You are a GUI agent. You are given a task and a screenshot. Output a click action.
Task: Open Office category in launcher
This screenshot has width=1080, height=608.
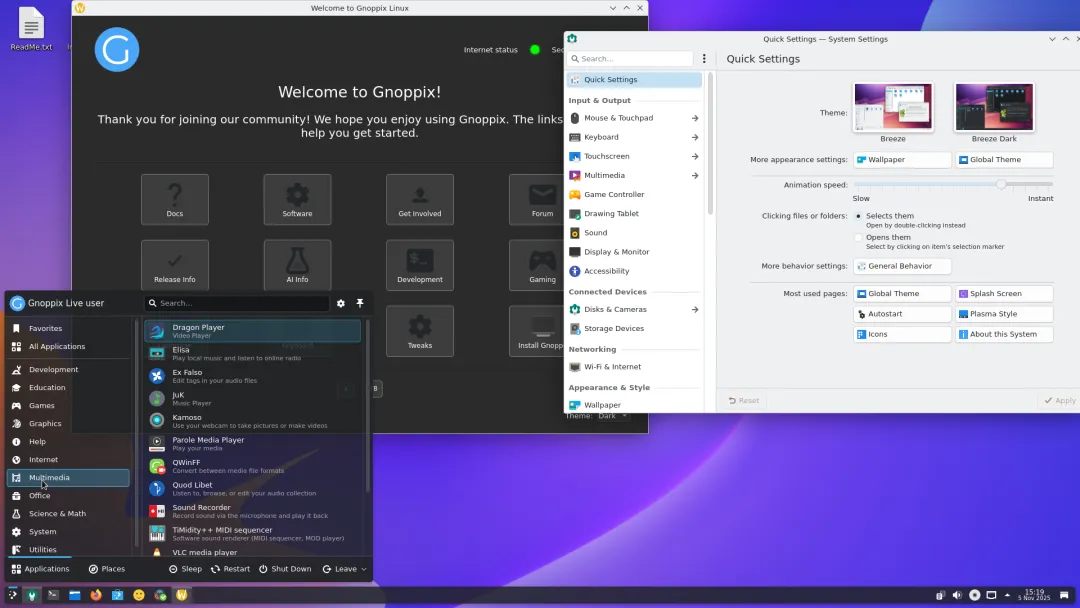tap(68, 496)
